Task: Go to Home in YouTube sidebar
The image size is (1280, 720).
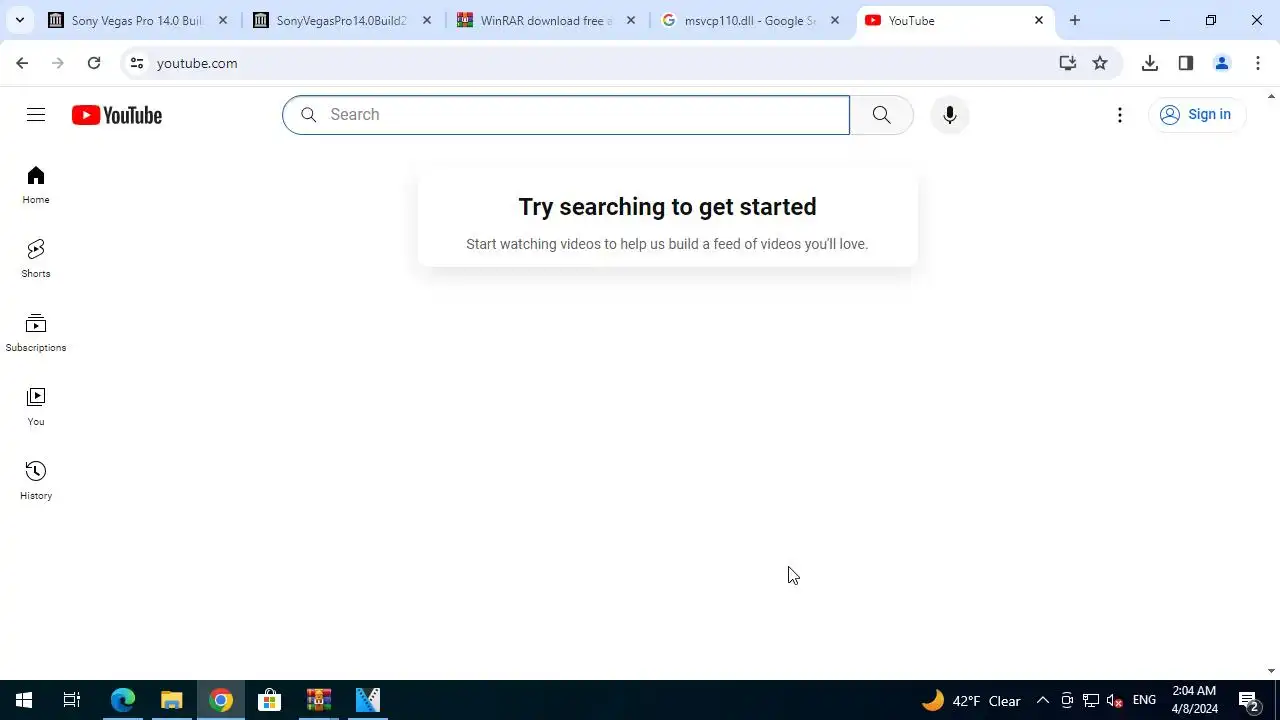Action: pos(36,185)
